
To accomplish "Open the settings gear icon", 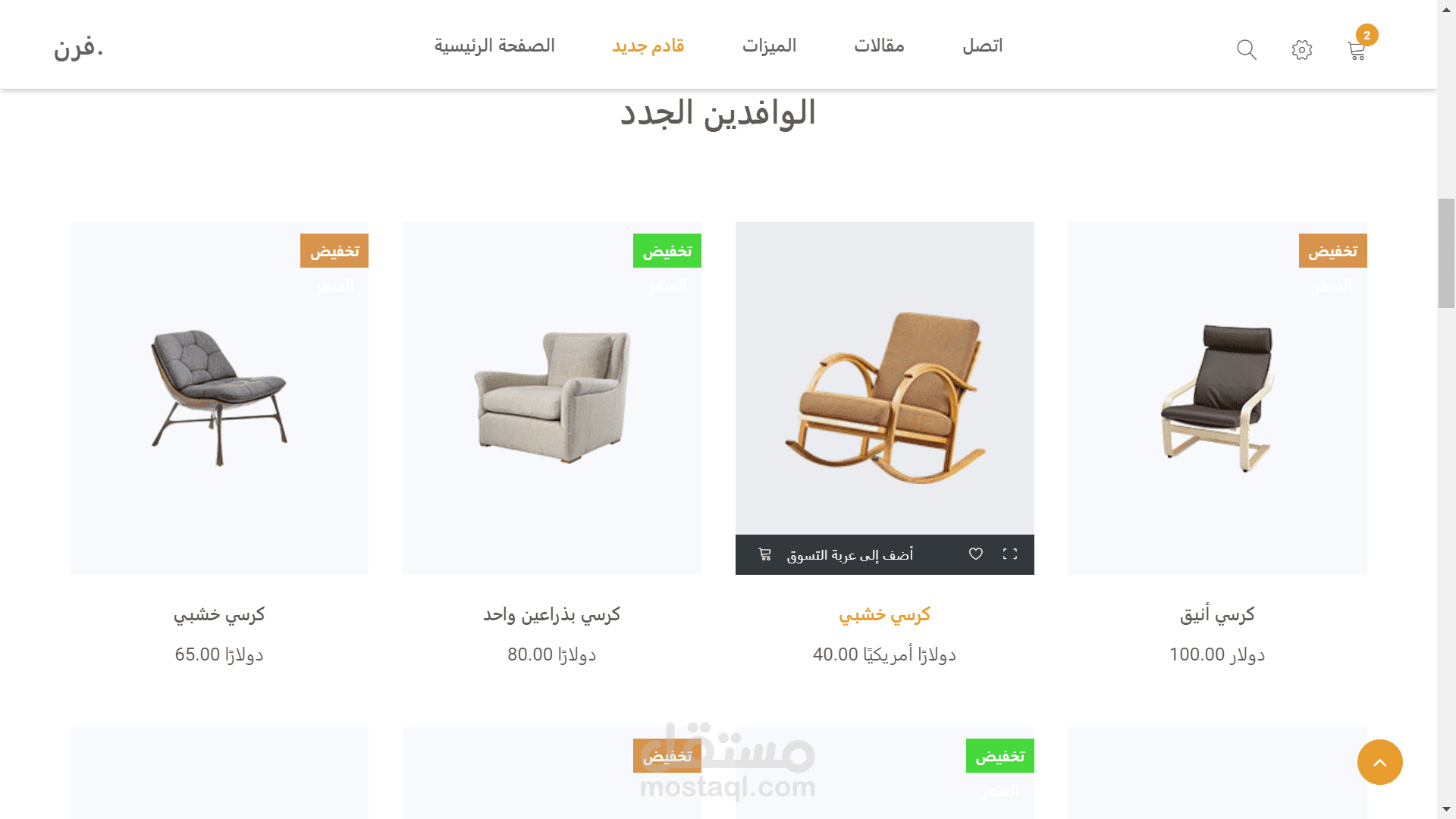I will (x=1302, y=50).
